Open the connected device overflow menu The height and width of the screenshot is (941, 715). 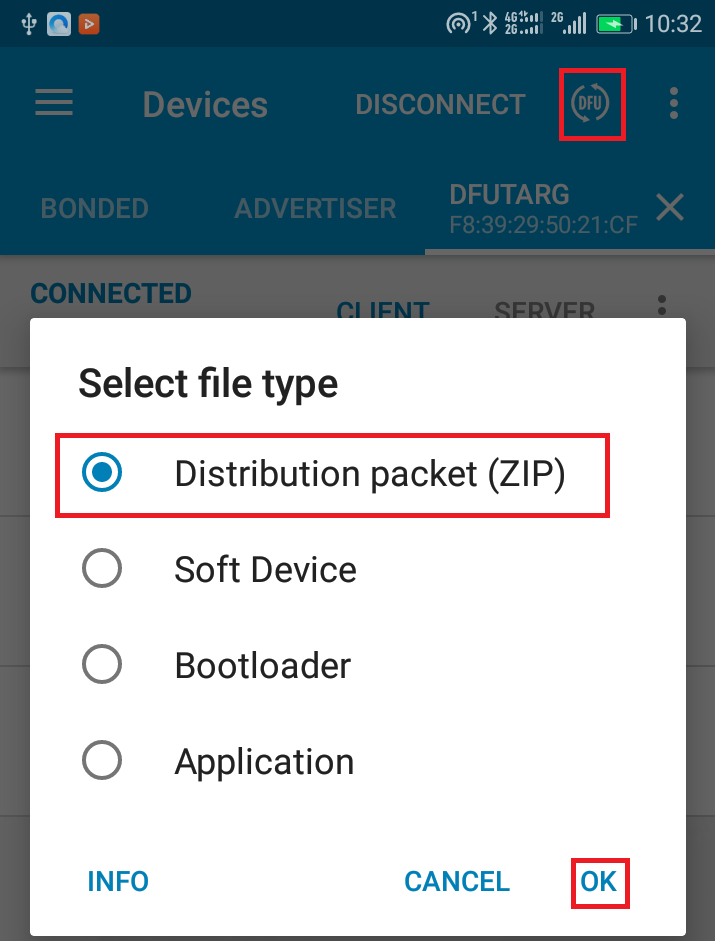tap(660, 305)
